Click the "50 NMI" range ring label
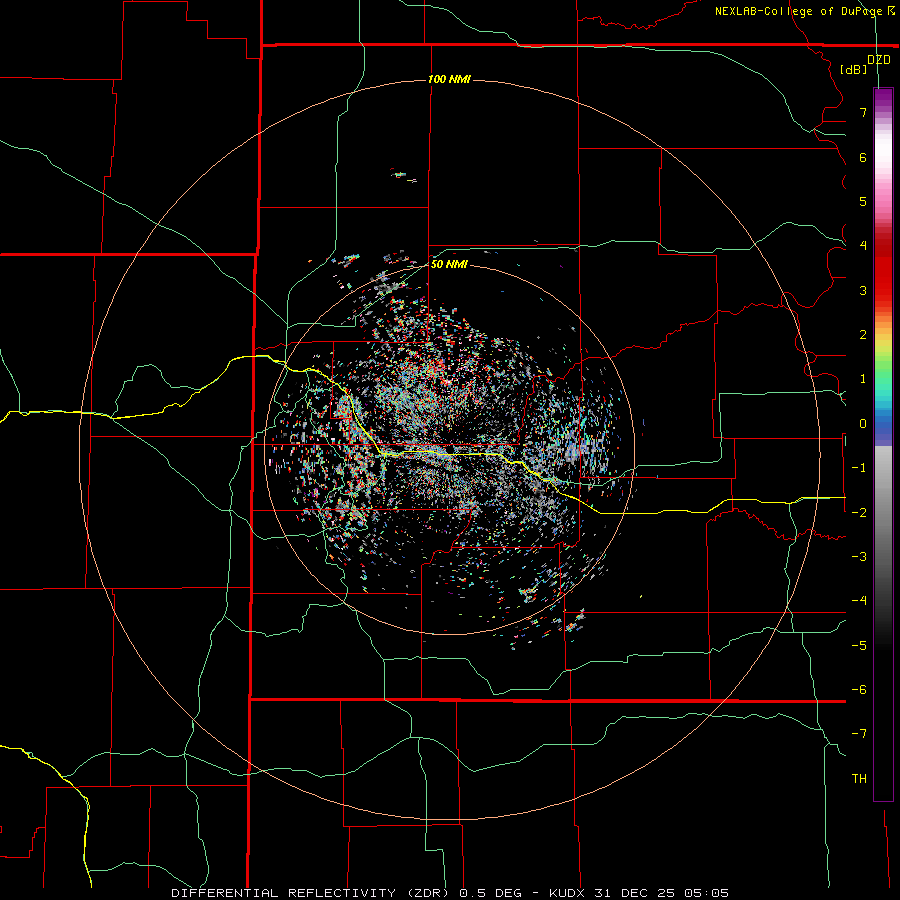The image size is (900, 900). (x=449, y=264)
